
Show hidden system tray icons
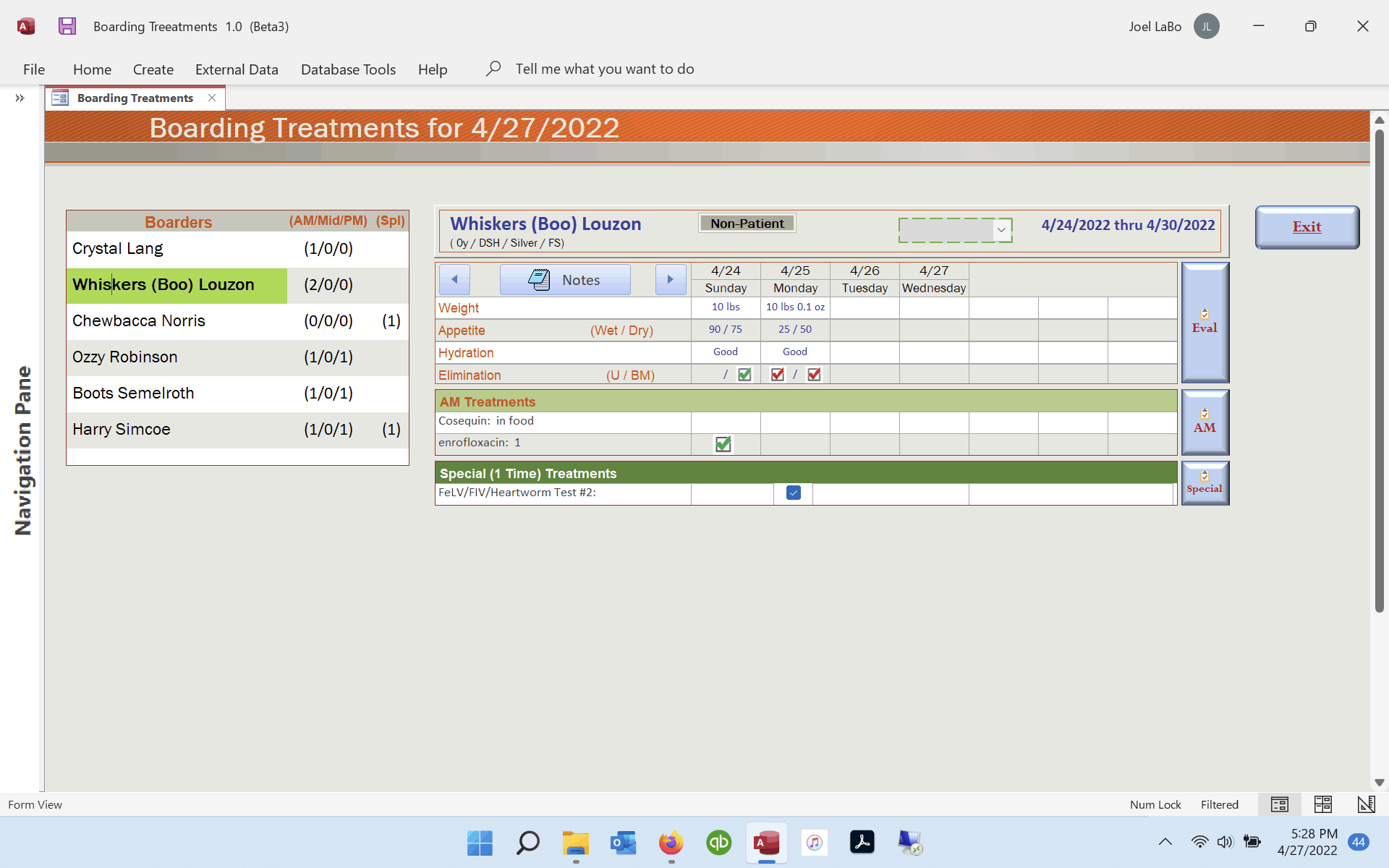coord(1165,842)
